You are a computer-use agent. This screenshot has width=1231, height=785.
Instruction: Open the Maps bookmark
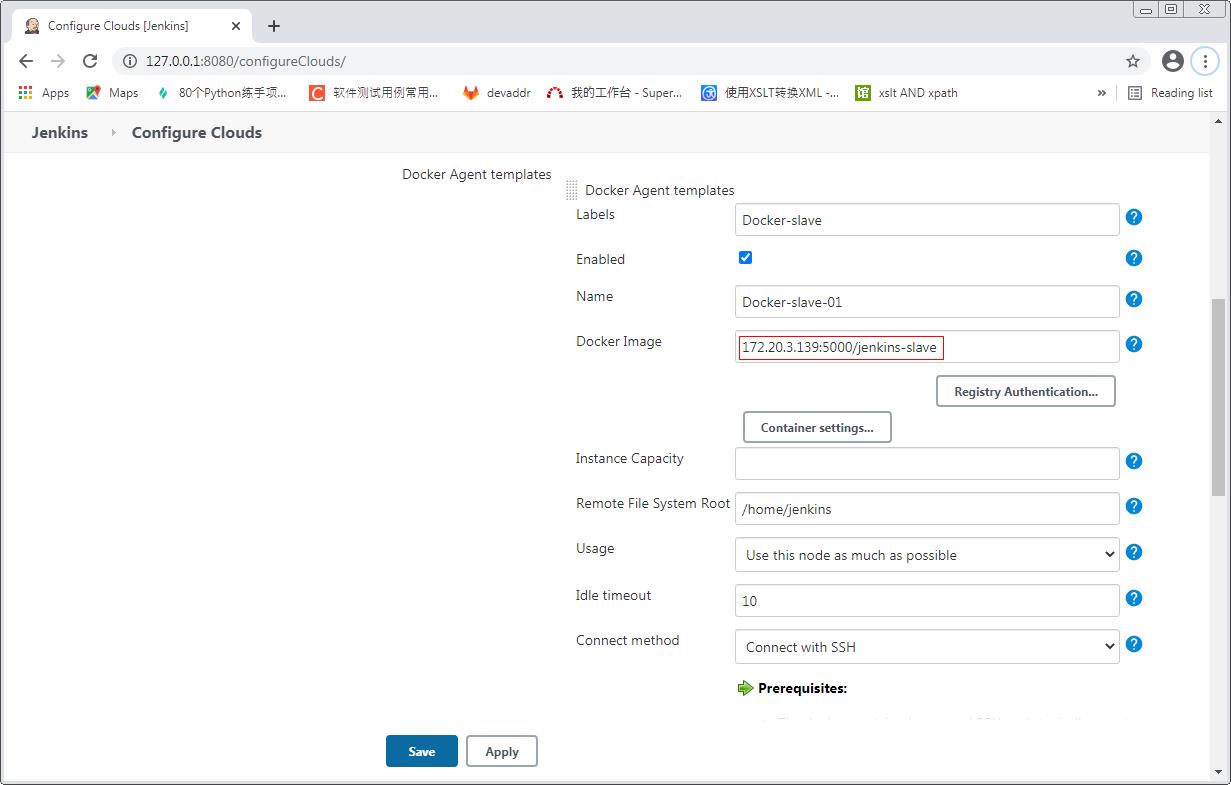(x=112, y=93)
